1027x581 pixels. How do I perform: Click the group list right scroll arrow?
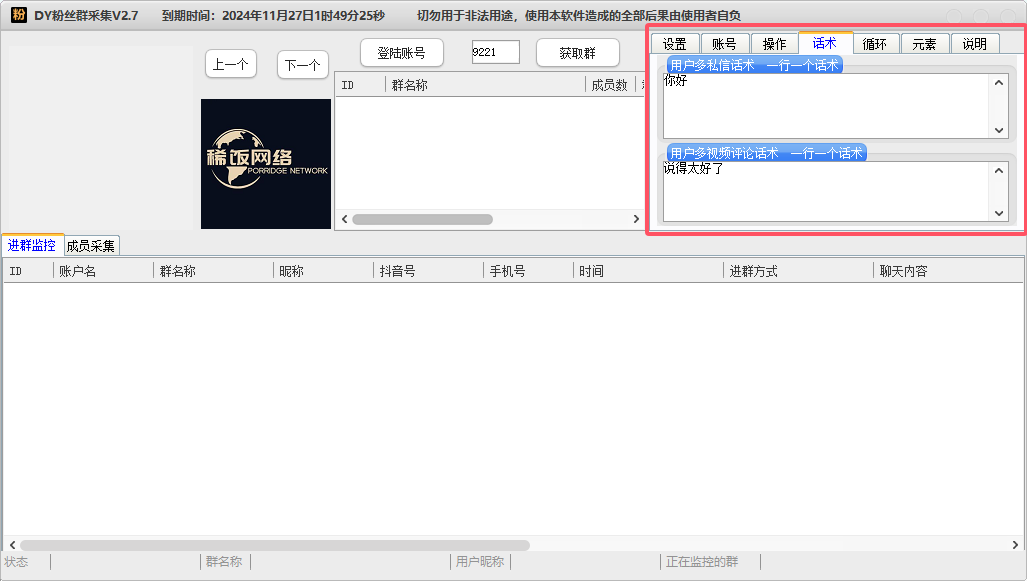tap(635, 219)
